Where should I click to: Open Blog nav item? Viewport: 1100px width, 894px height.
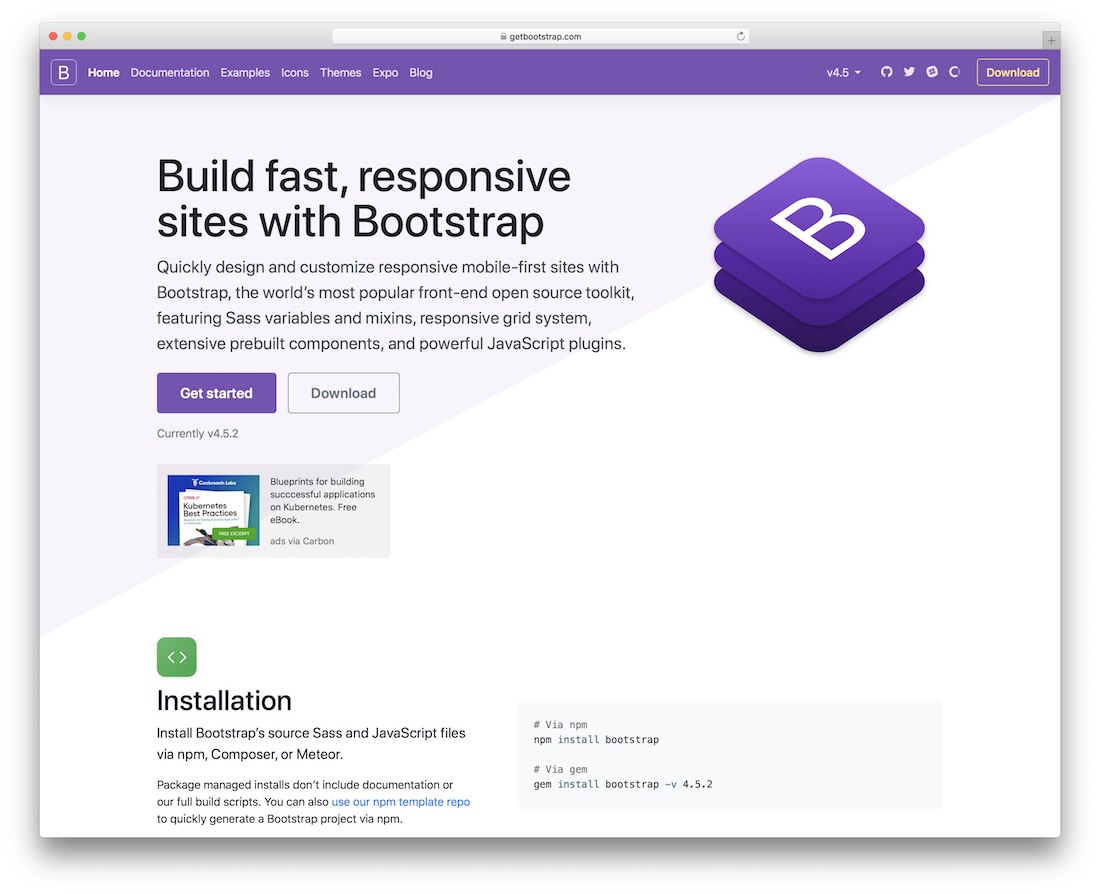(x=421, y=72)
